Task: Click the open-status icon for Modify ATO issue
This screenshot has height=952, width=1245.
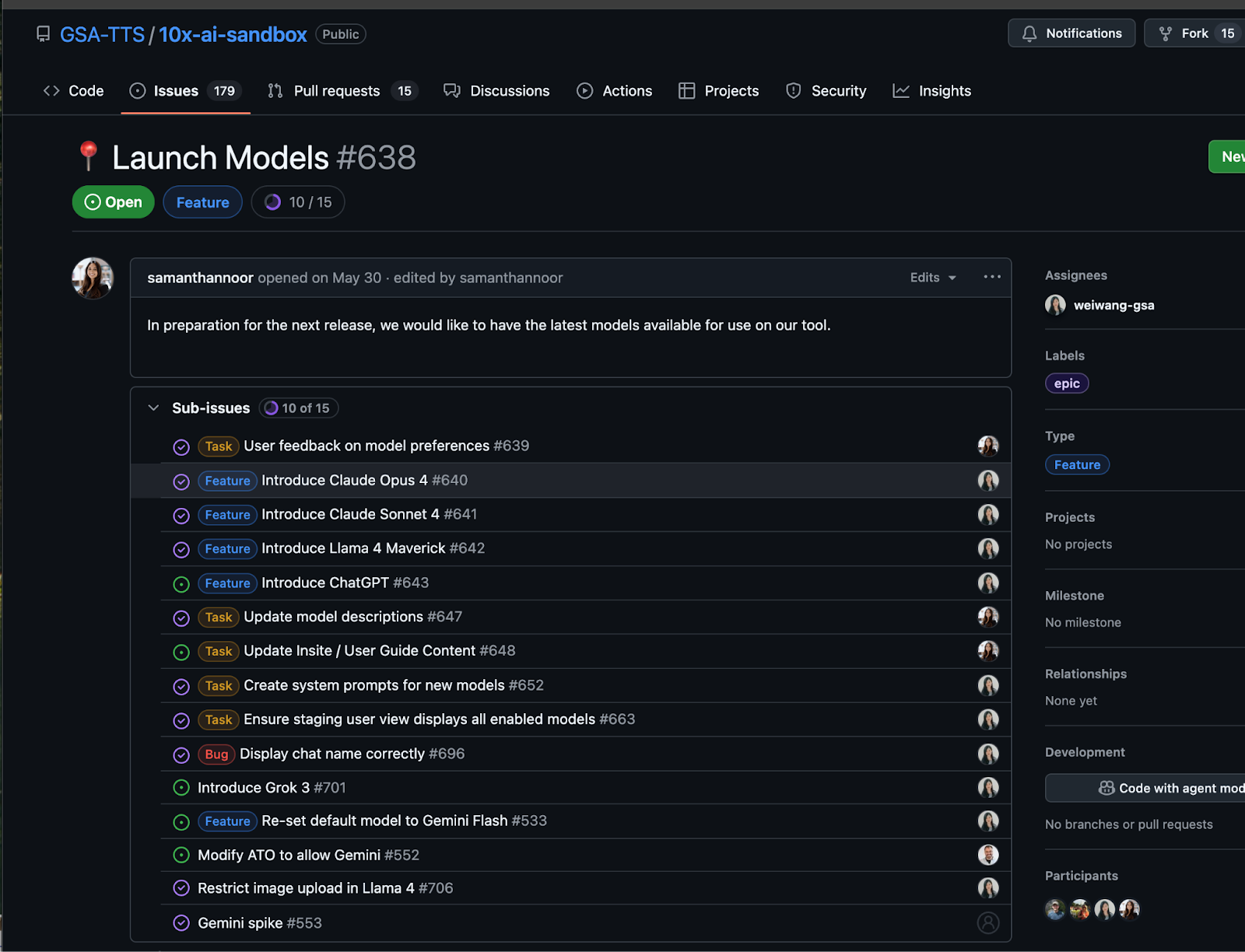Action: tap(181, 856)
